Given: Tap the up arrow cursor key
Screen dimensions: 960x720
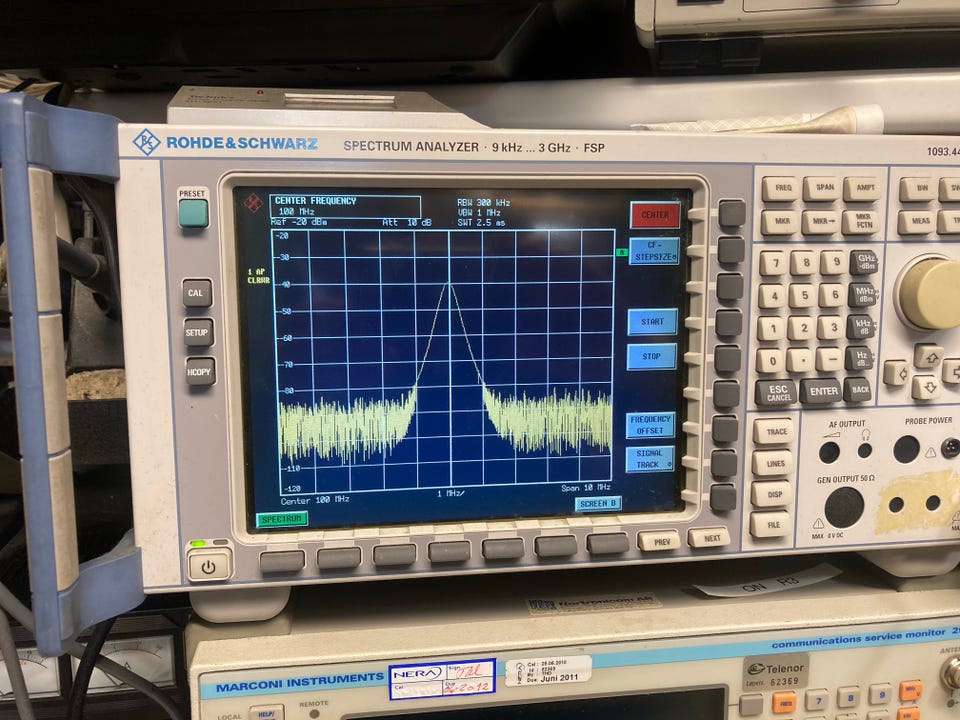Looking at the screenshot, I should click(x=928, y=356).
